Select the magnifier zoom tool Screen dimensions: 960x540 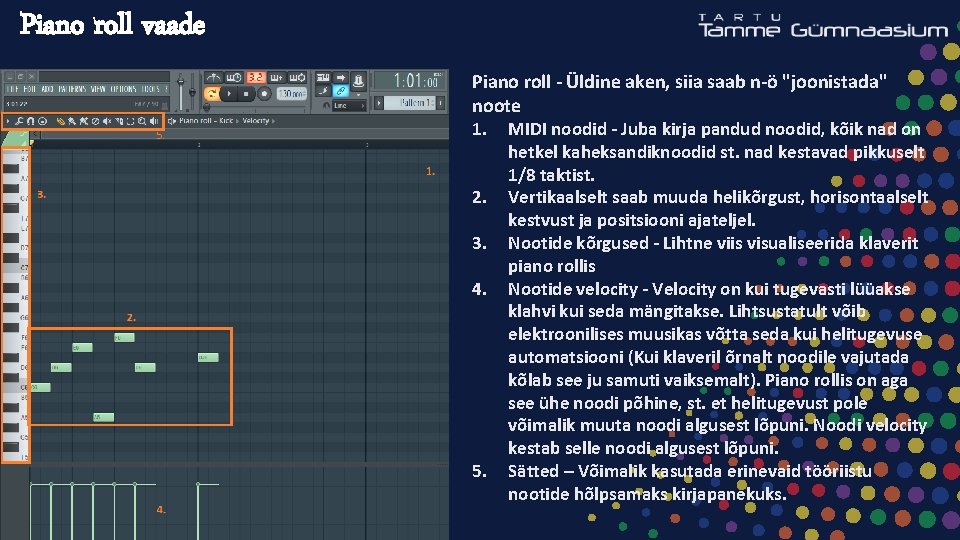point(141,121)
